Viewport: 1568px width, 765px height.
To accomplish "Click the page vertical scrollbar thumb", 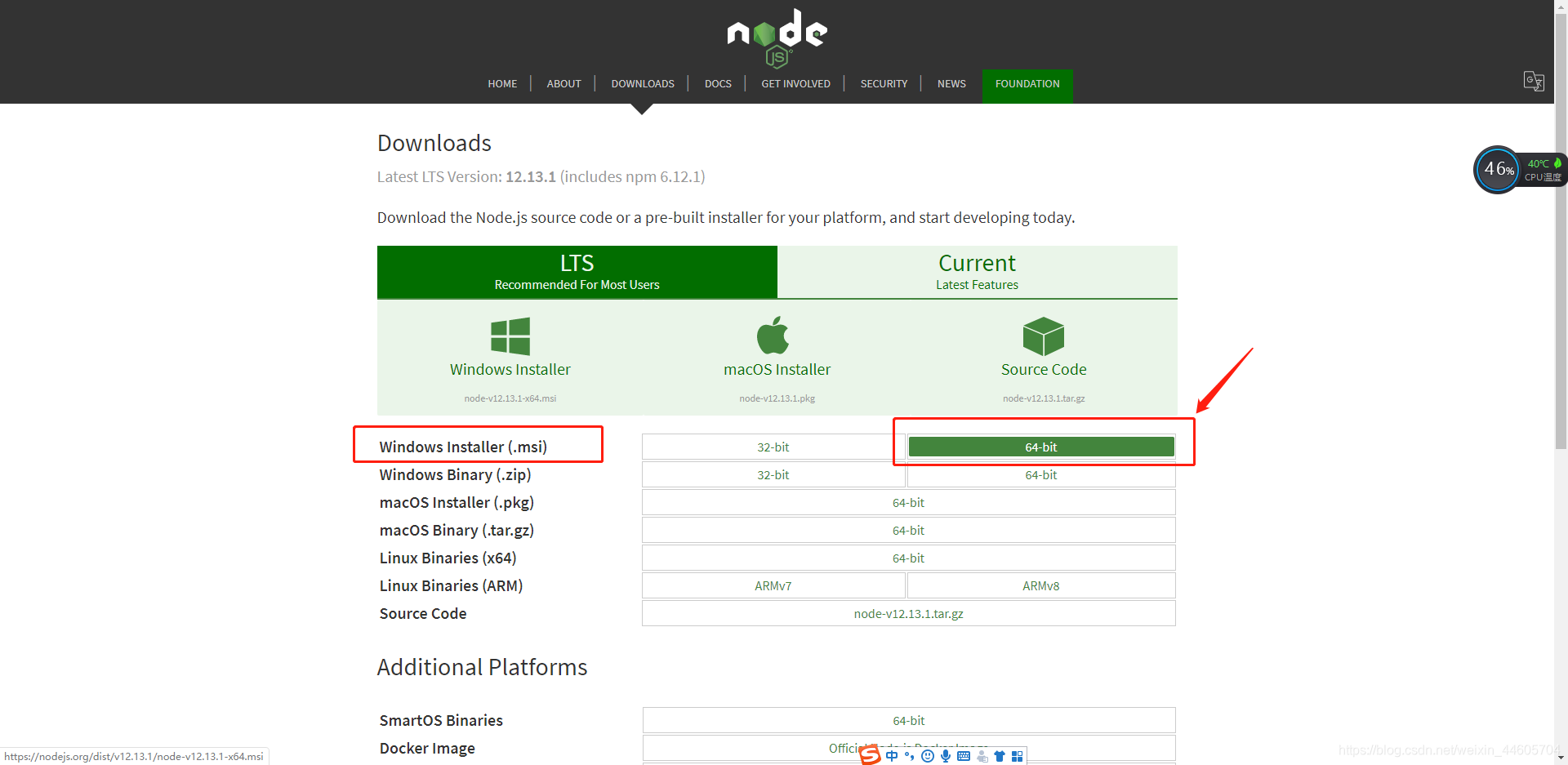I will pos(1561,231).
